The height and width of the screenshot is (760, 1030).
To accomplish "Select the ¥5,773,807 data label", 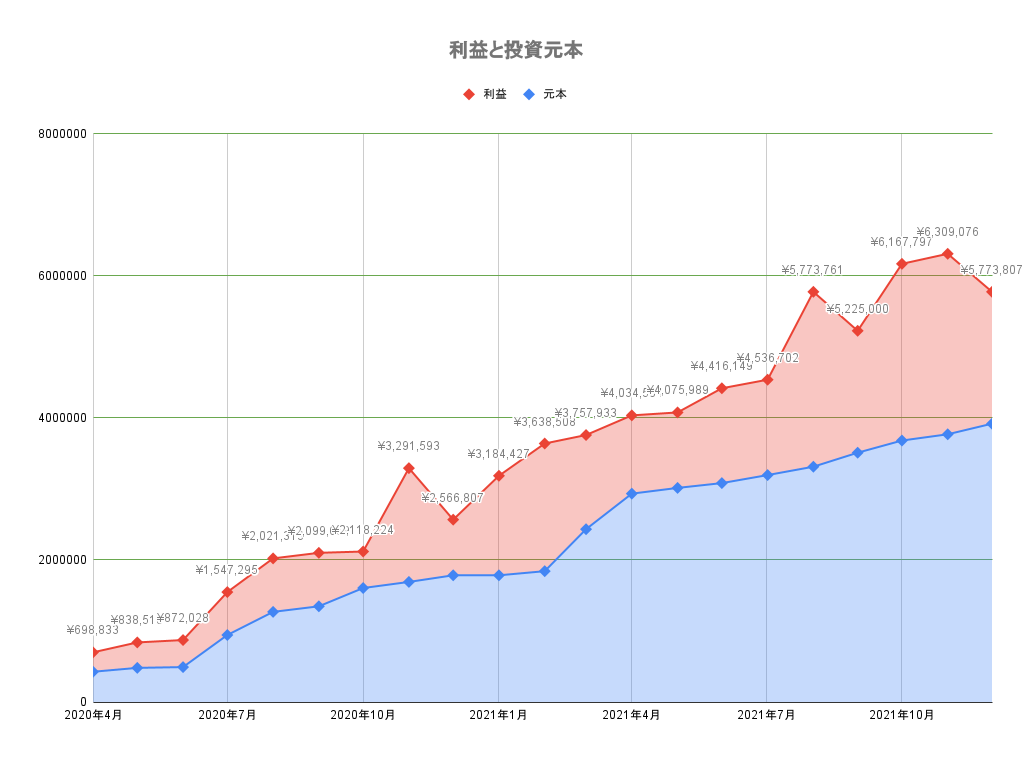I will (991, 270).
